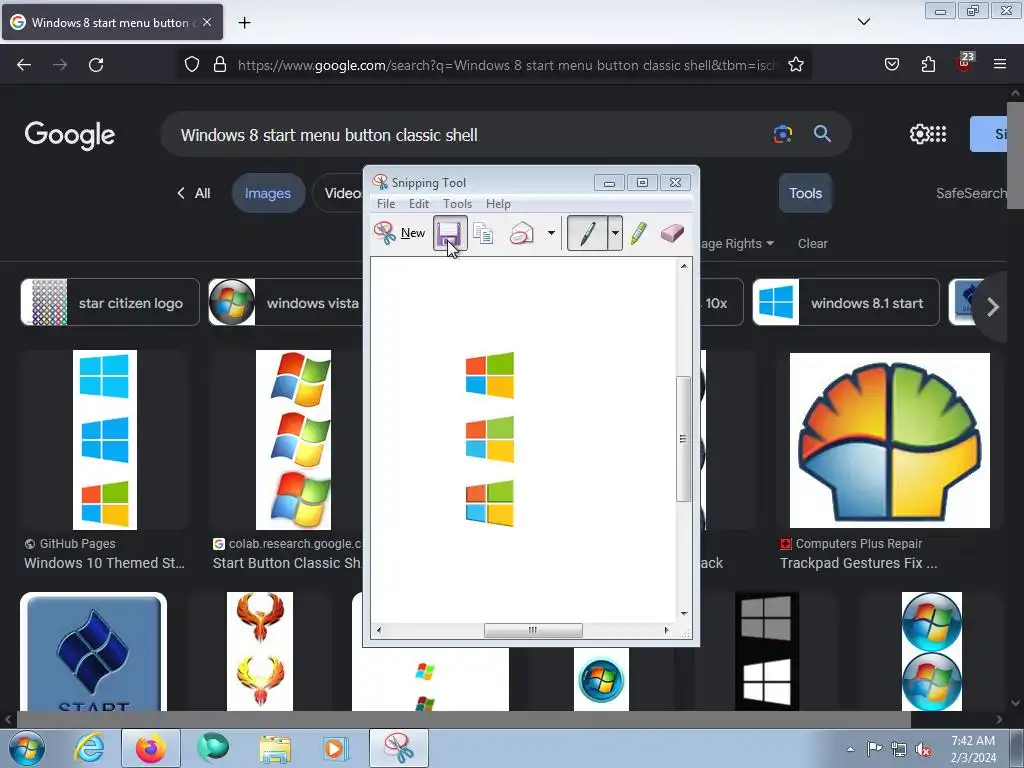The height and width of the screenshot is (768, 1024).
Task: Save the snip with floppy disk icon
Action: [450, 233]
